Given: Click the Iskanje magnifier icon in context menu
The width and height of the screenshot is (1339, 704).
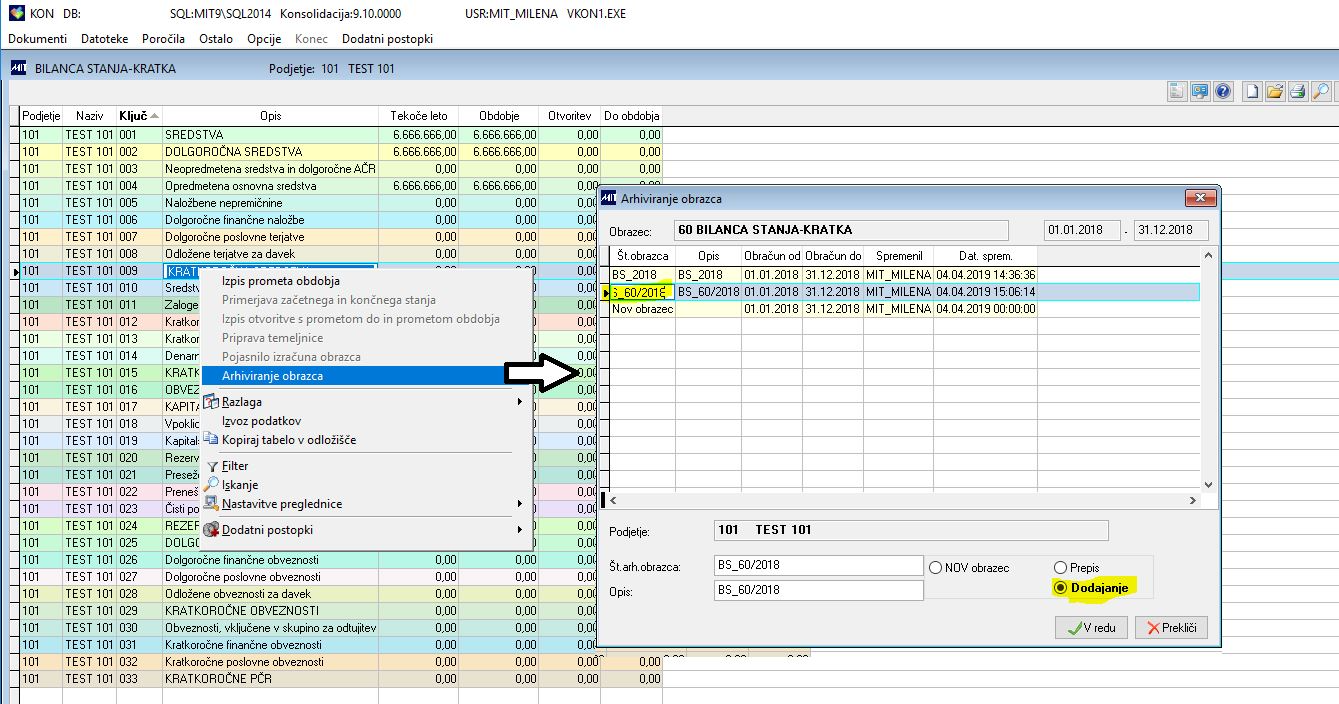Looking at the screenshot, I should (211, 485).
